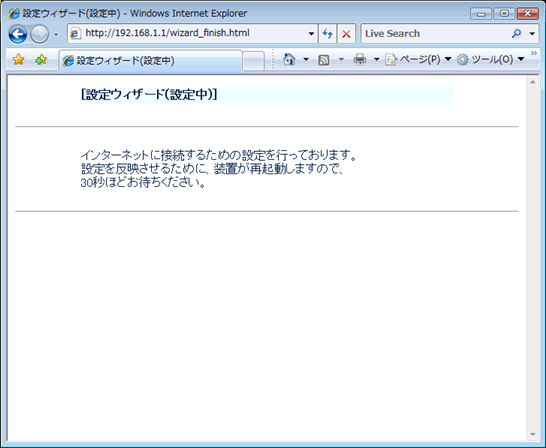
Task: Click the RSS feeds icon
Action: pyautogui.click(x=324, y=60)
